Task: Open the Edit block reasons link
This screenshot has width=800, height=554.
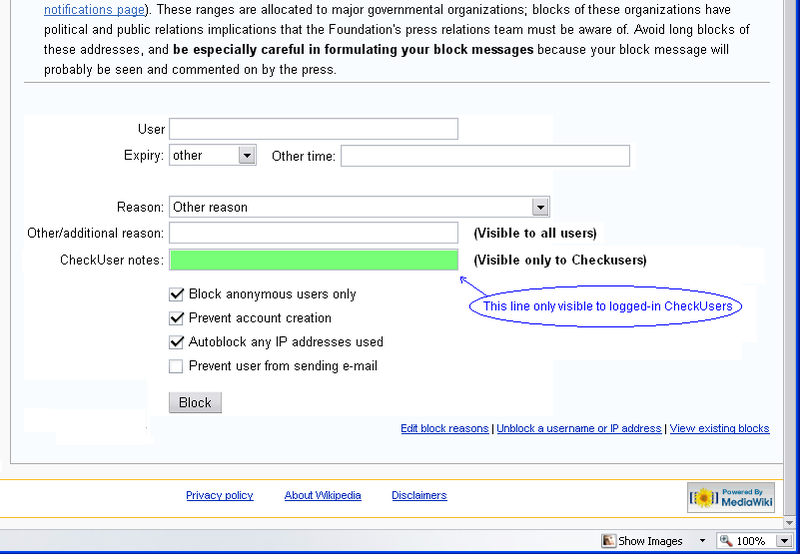Action: [x=444, y=428]
